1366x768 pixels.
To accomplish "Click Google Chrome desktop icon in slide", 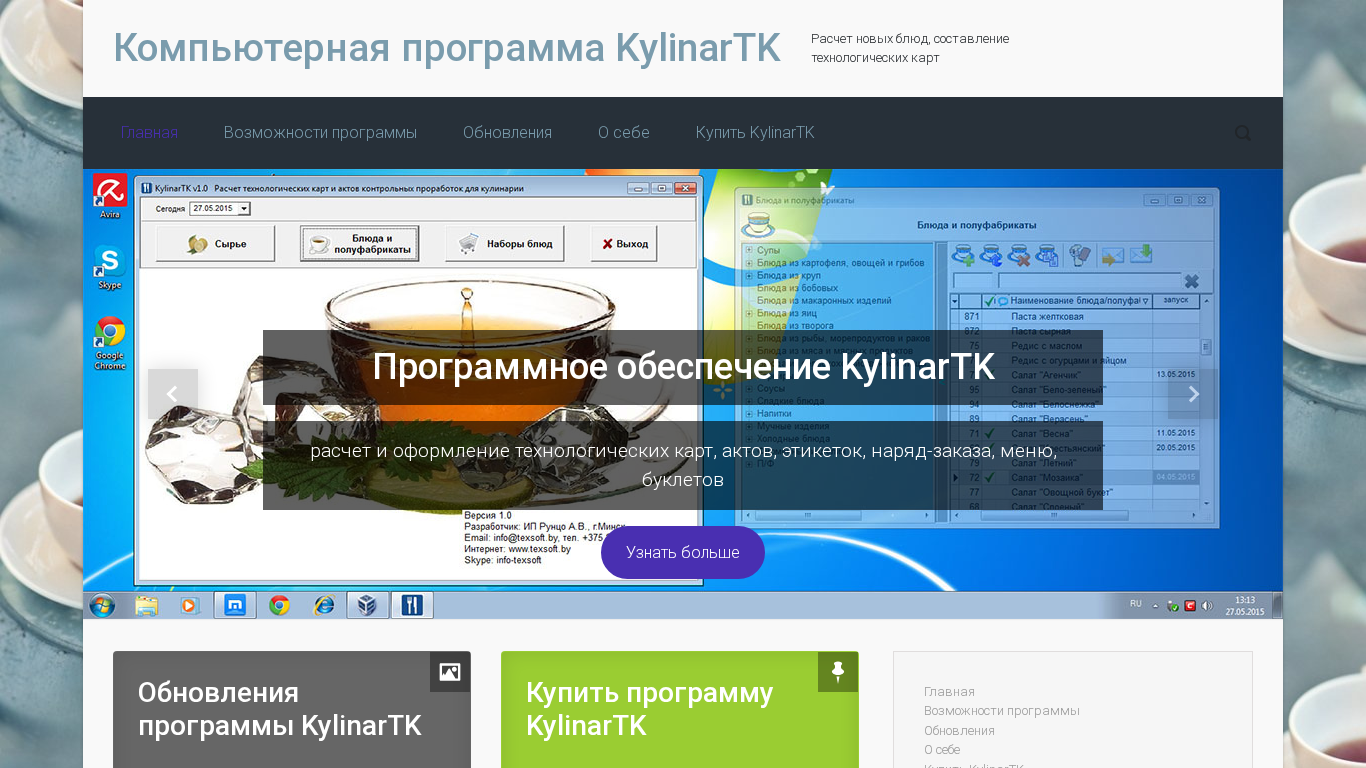I will click(110, 341).
